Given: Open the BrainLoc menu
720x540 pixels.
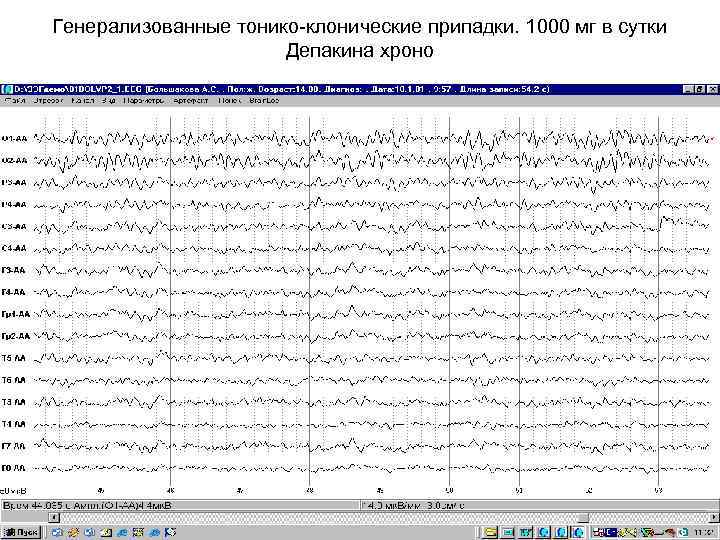Looking at the screenshot, I should coord(264,101).
